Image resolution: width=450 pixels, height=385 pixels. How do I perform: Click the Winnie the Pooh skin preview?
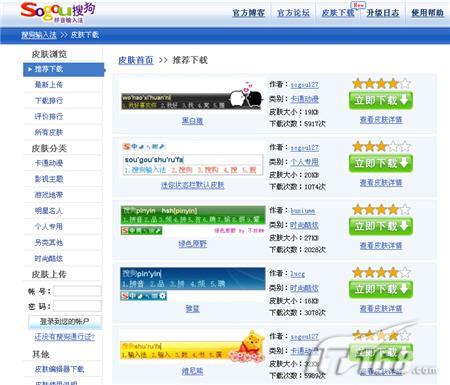click(x=193, y=347)
